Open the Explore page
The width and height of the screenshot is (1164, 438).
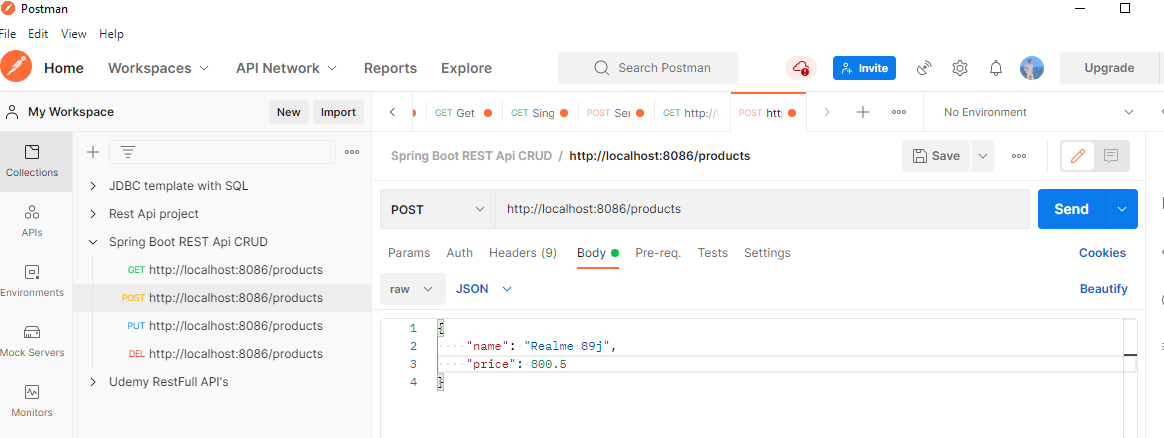[x=466, y=68]
